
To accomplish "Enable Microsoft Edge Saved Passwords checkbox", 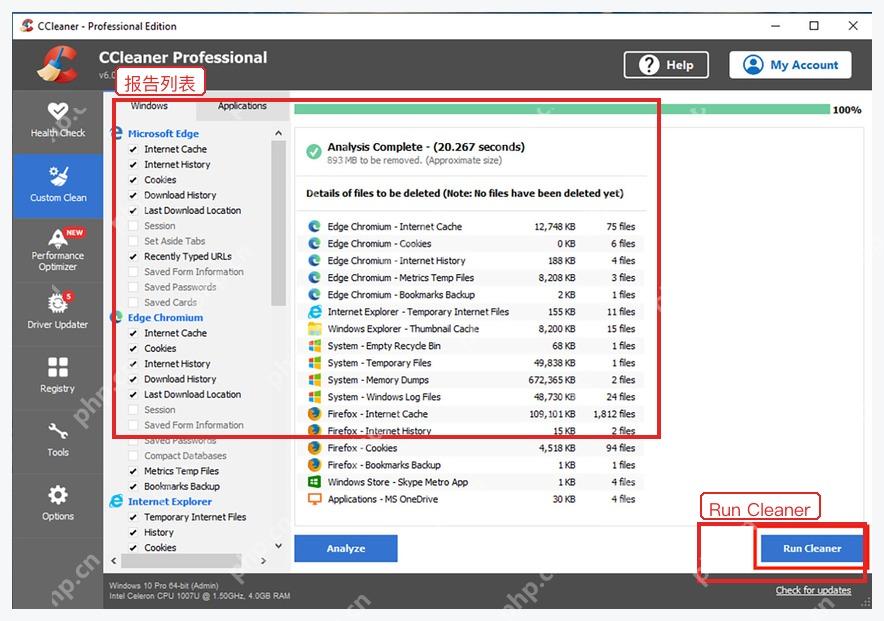I will coord(133,287).
